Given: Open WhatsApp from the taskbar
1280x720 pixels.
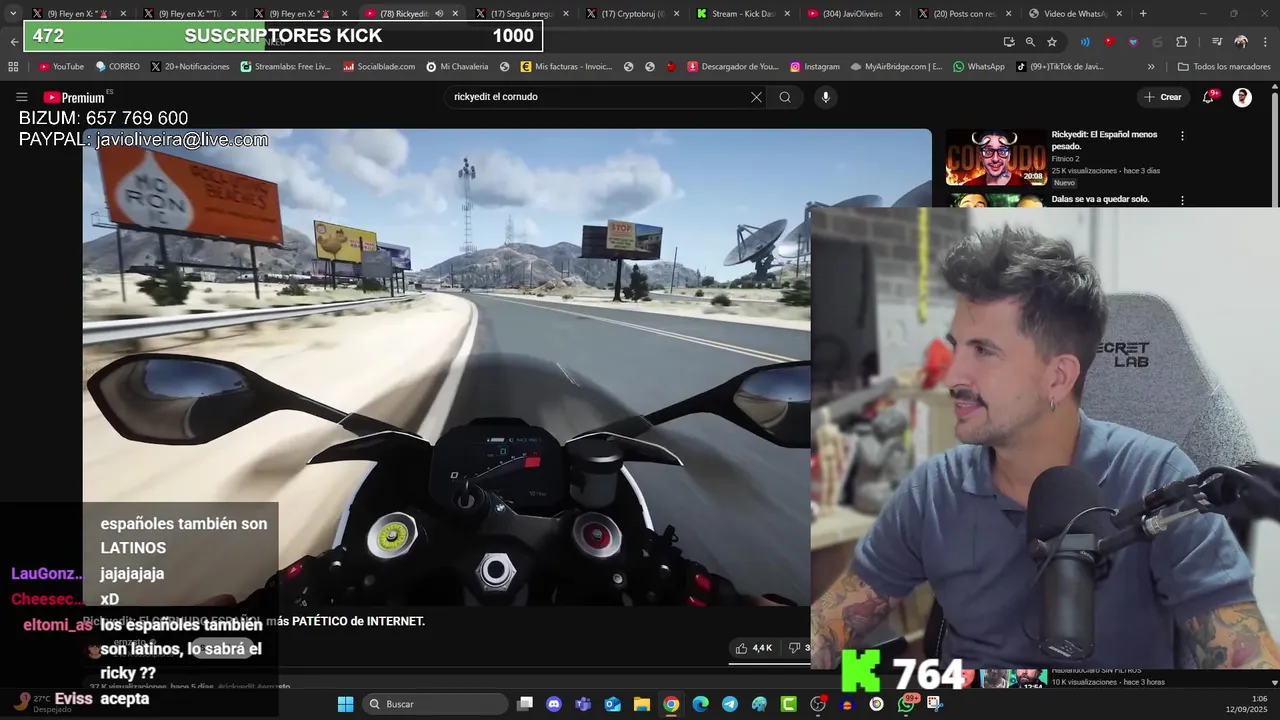Looking at the screenshot, I should tap(906, 704).
